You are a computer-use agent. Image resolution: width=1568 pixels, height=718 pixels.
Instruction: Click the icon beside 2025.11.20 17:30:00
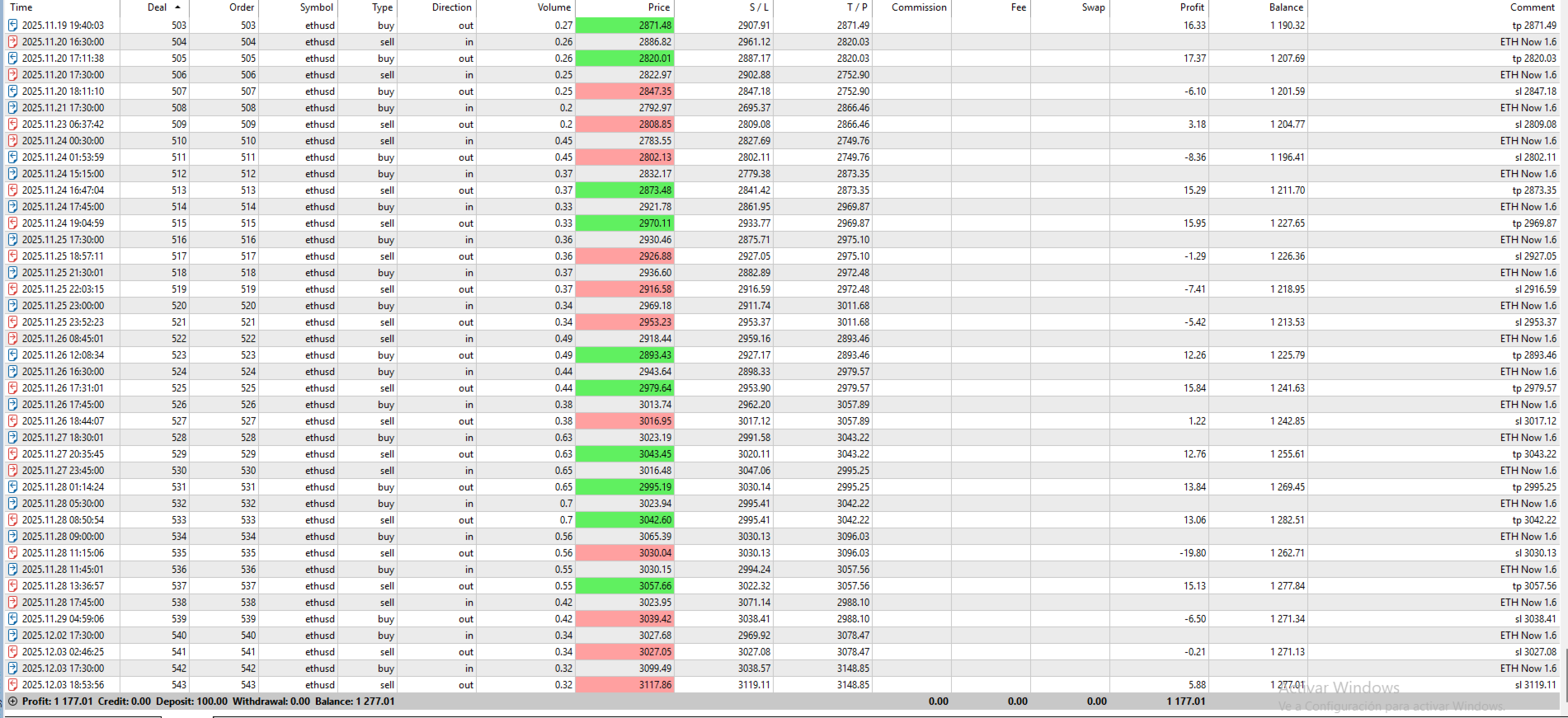click(x=12, y=75)
